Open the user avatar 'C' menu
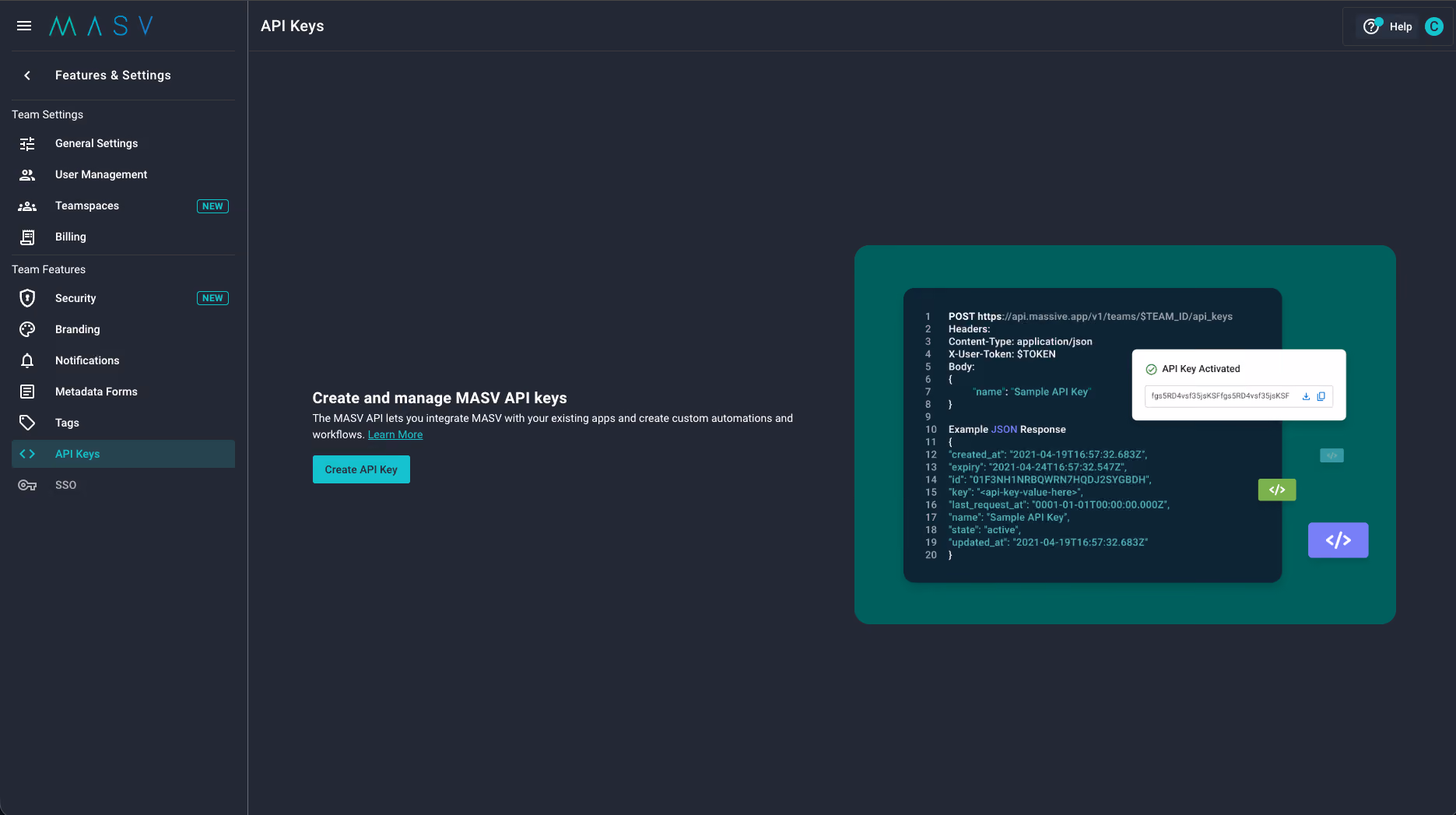Viewport: 1456px width, 815px height. [x=1433, y=26]
